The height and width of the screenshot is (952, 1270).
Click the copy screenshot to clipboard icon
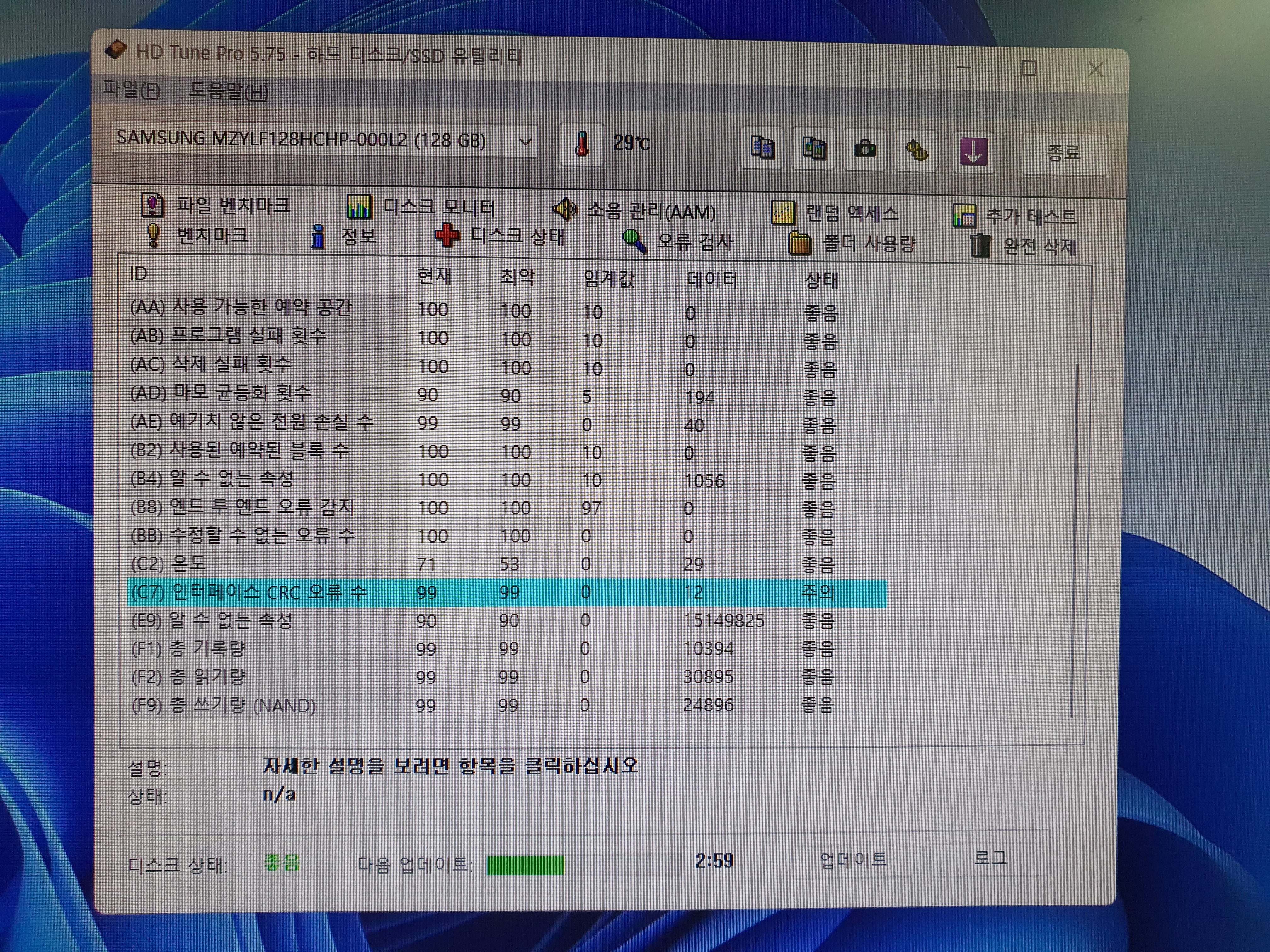(814, 149)
